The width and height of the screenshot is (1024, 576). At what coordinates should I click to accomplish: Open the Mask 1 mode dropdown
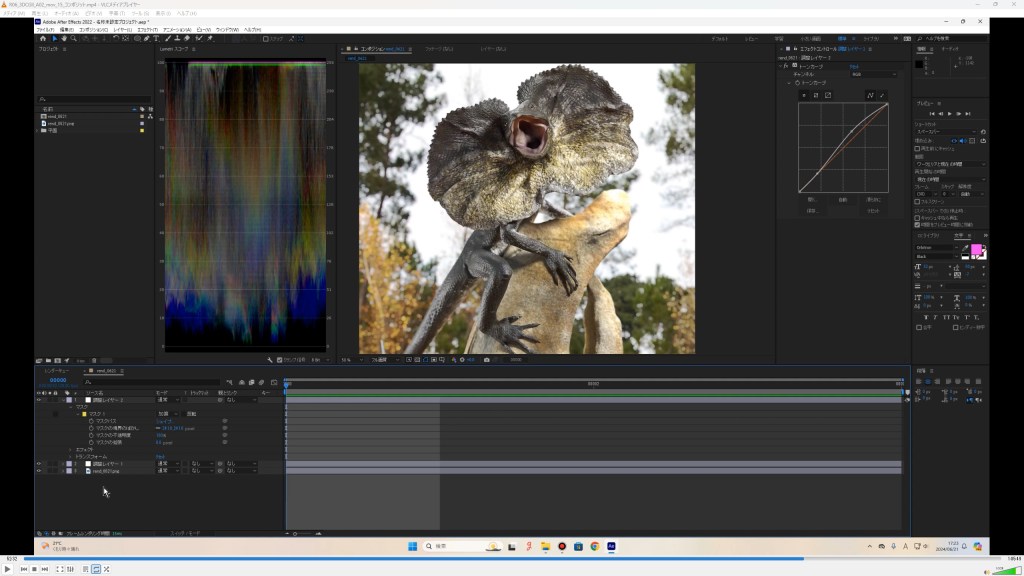coord(167,413)
